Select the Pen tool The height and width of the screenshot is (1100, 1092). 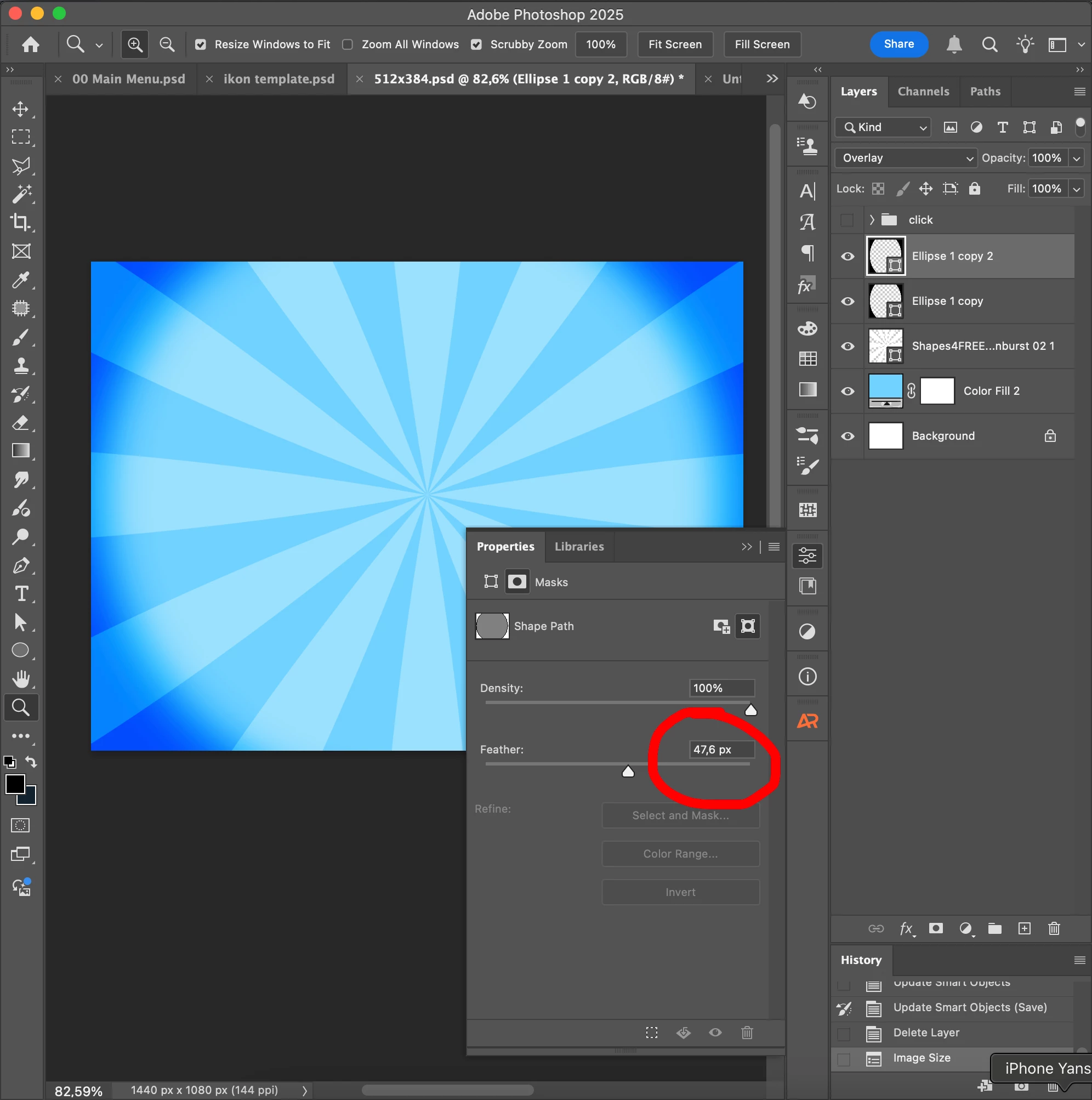20,565
